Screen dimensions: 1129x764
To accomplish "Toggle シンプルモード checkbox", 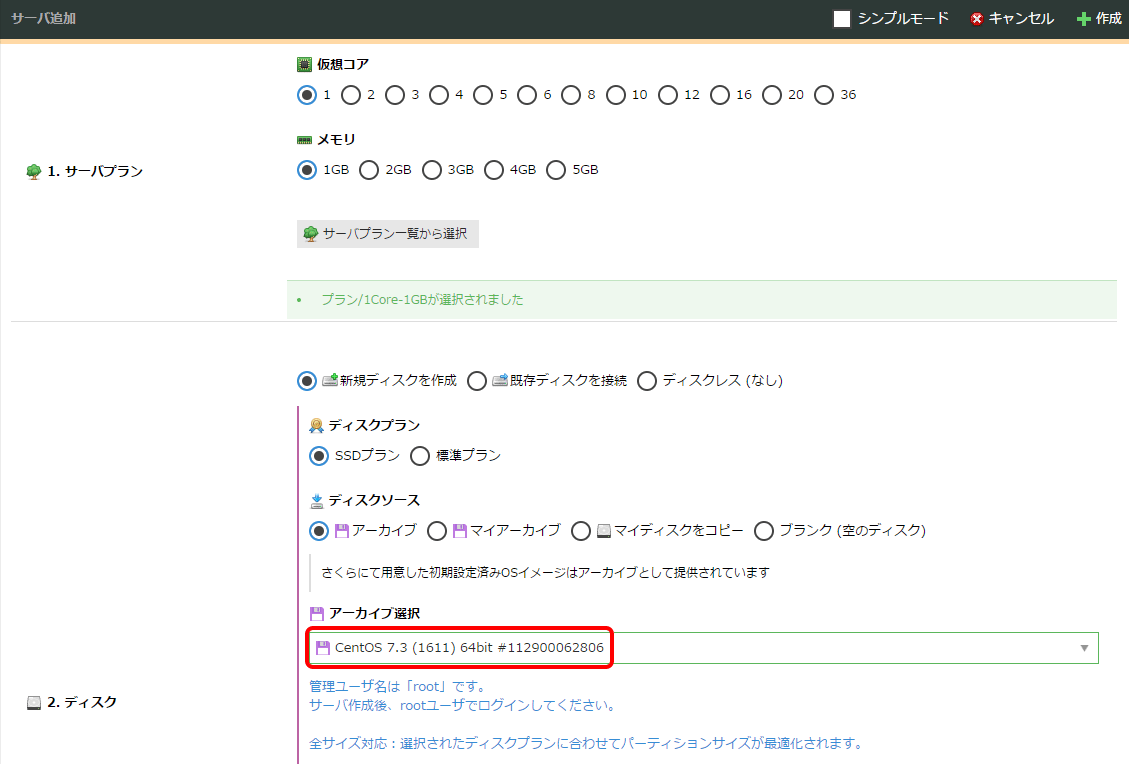I will 842,19.
